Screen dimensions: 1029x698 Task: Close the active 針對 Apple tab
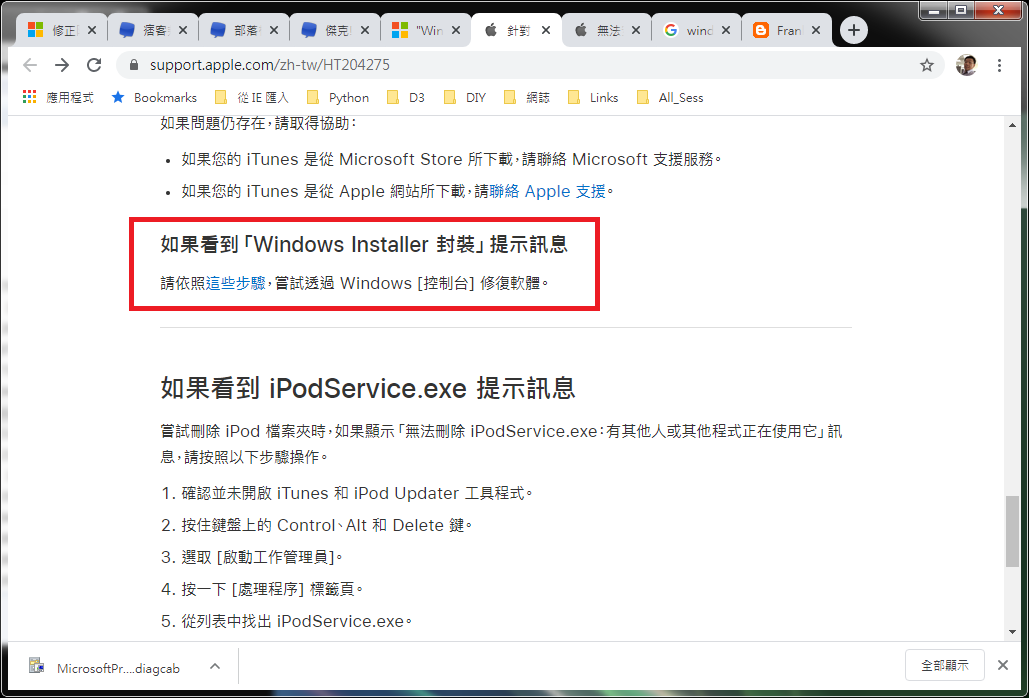(545, 30)
